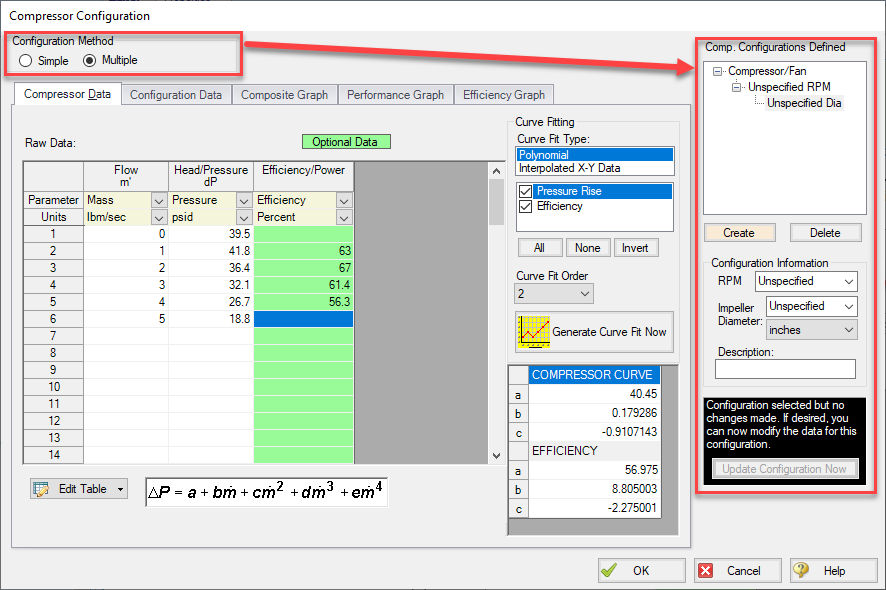Select the Simple configuration method

[x=26, y=60]
